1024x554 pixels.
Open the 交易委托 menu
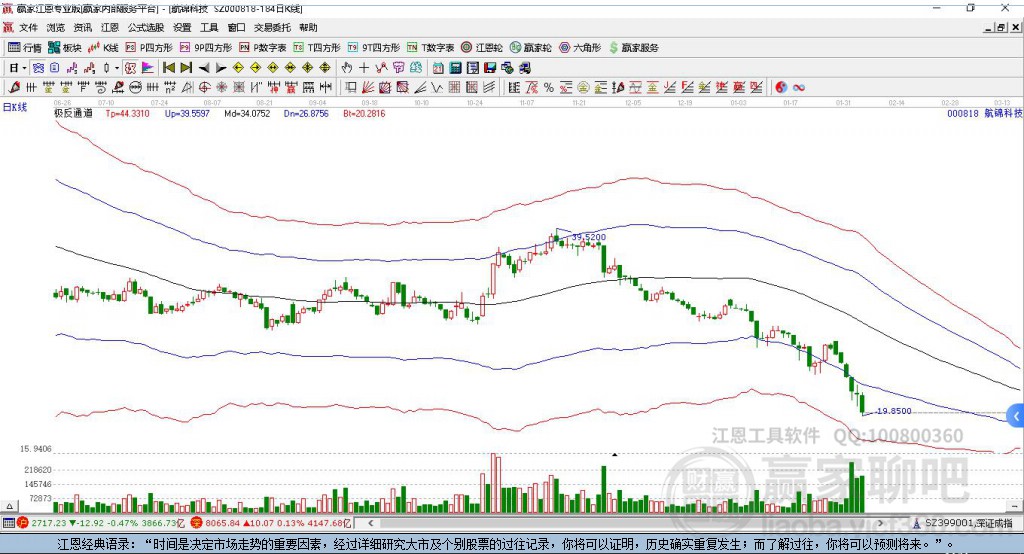(272, 28)
